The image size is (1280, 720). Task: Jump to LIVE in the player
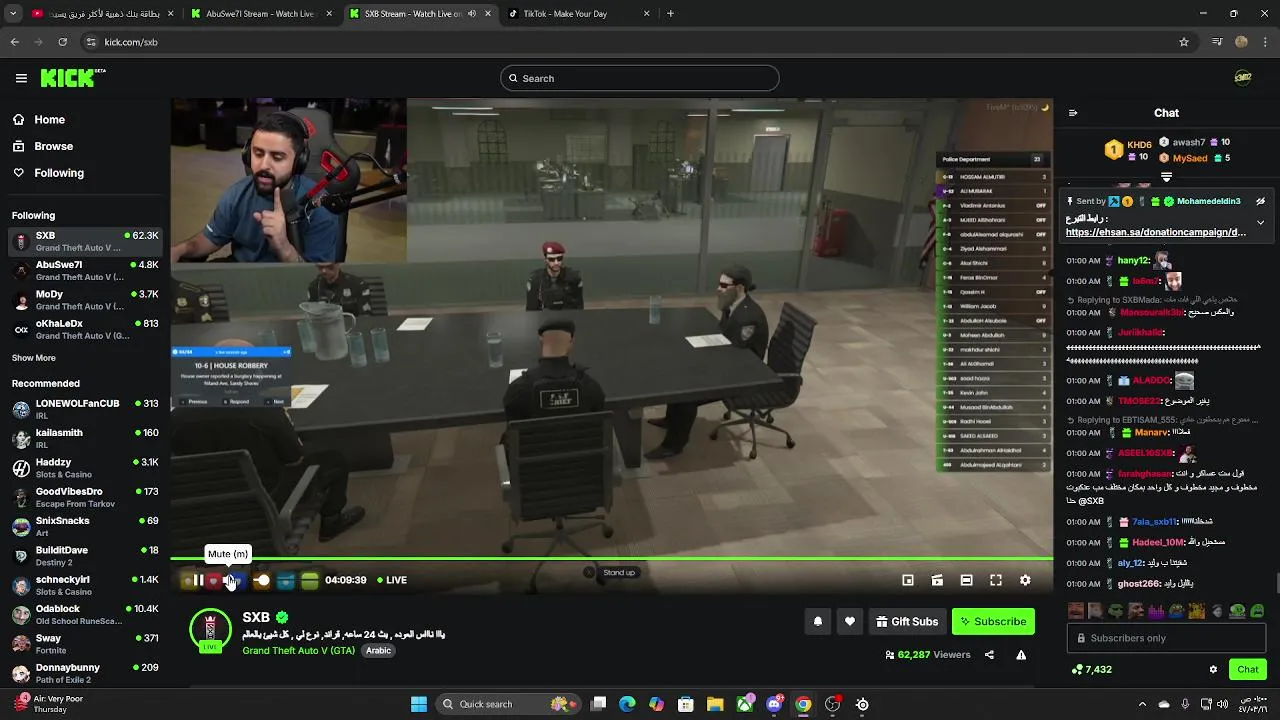click(x=392, y=580)
